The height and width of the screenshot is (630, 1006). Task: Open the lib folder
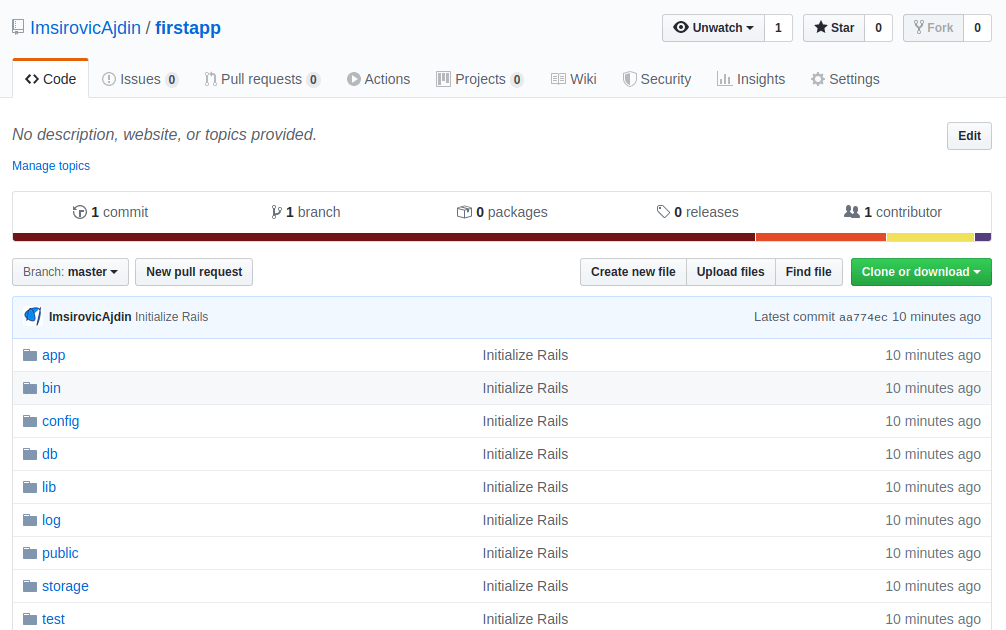click(x=49, y=487)
